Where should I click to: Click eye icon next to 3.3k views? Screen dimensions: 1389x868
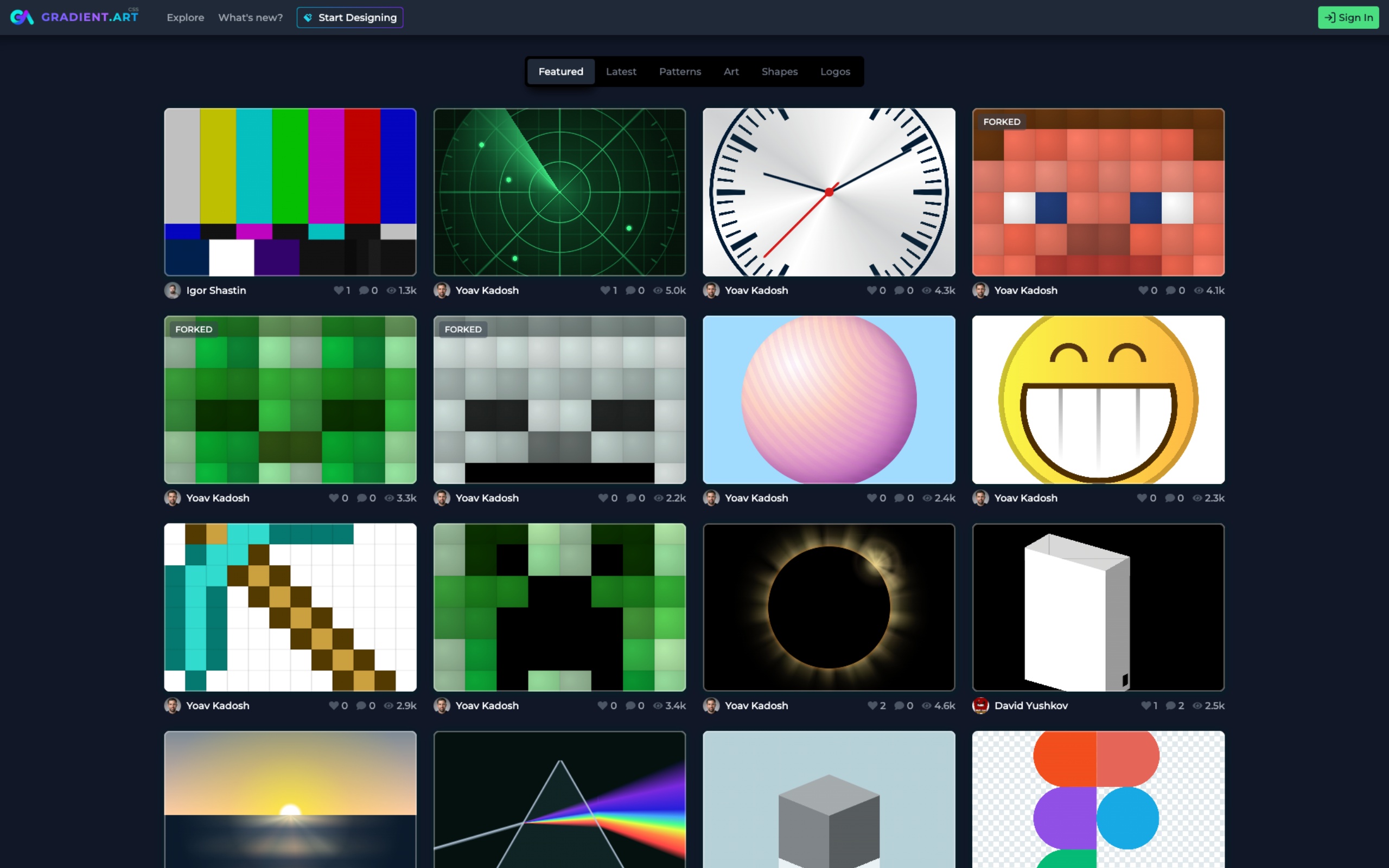coord(389,497)
